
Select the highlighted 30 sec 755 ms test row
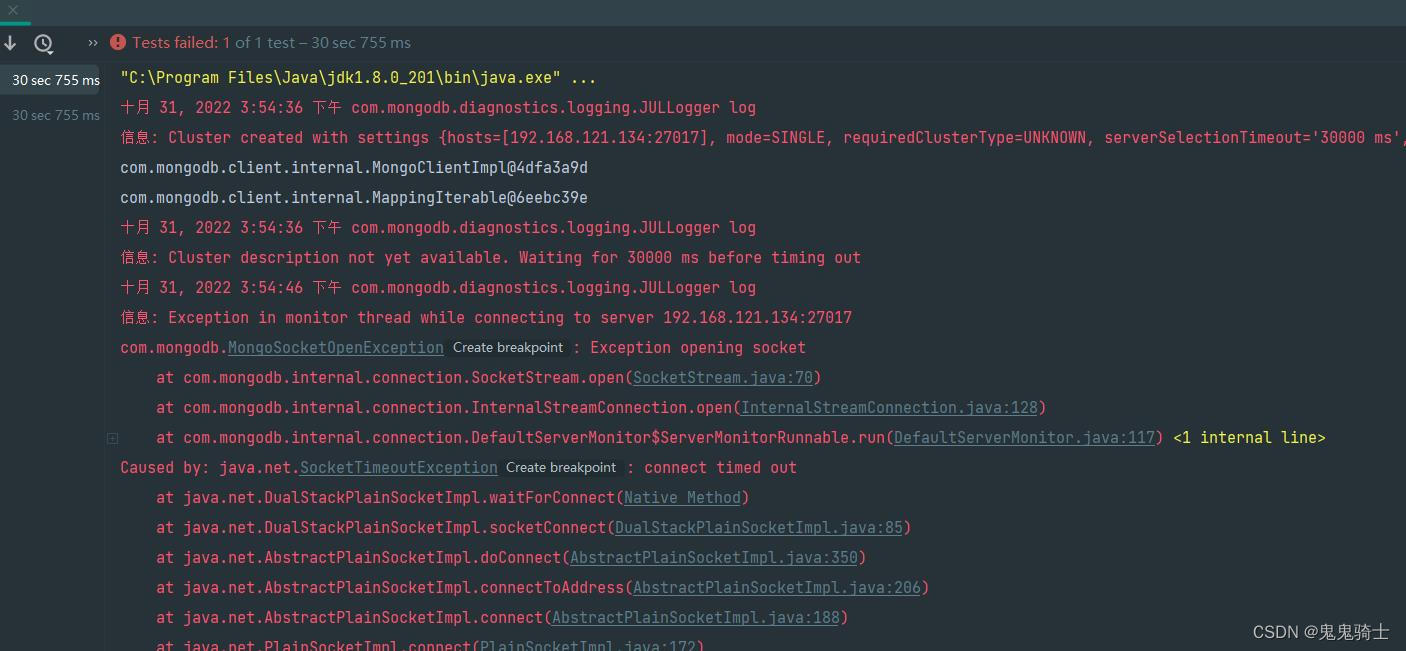(50, 80)
